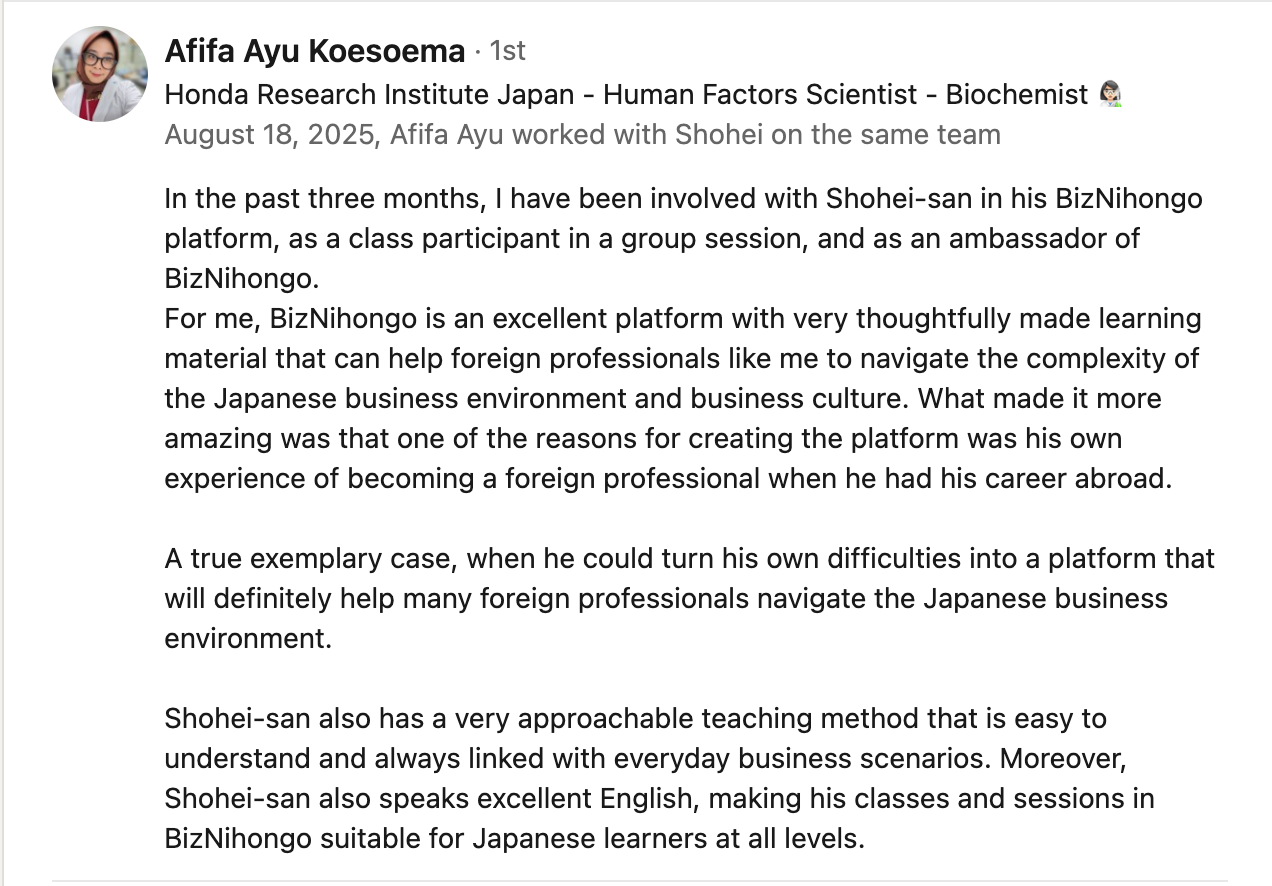Click the final line ending "at all levels."

pyautogui.click(x=514, y=838)
